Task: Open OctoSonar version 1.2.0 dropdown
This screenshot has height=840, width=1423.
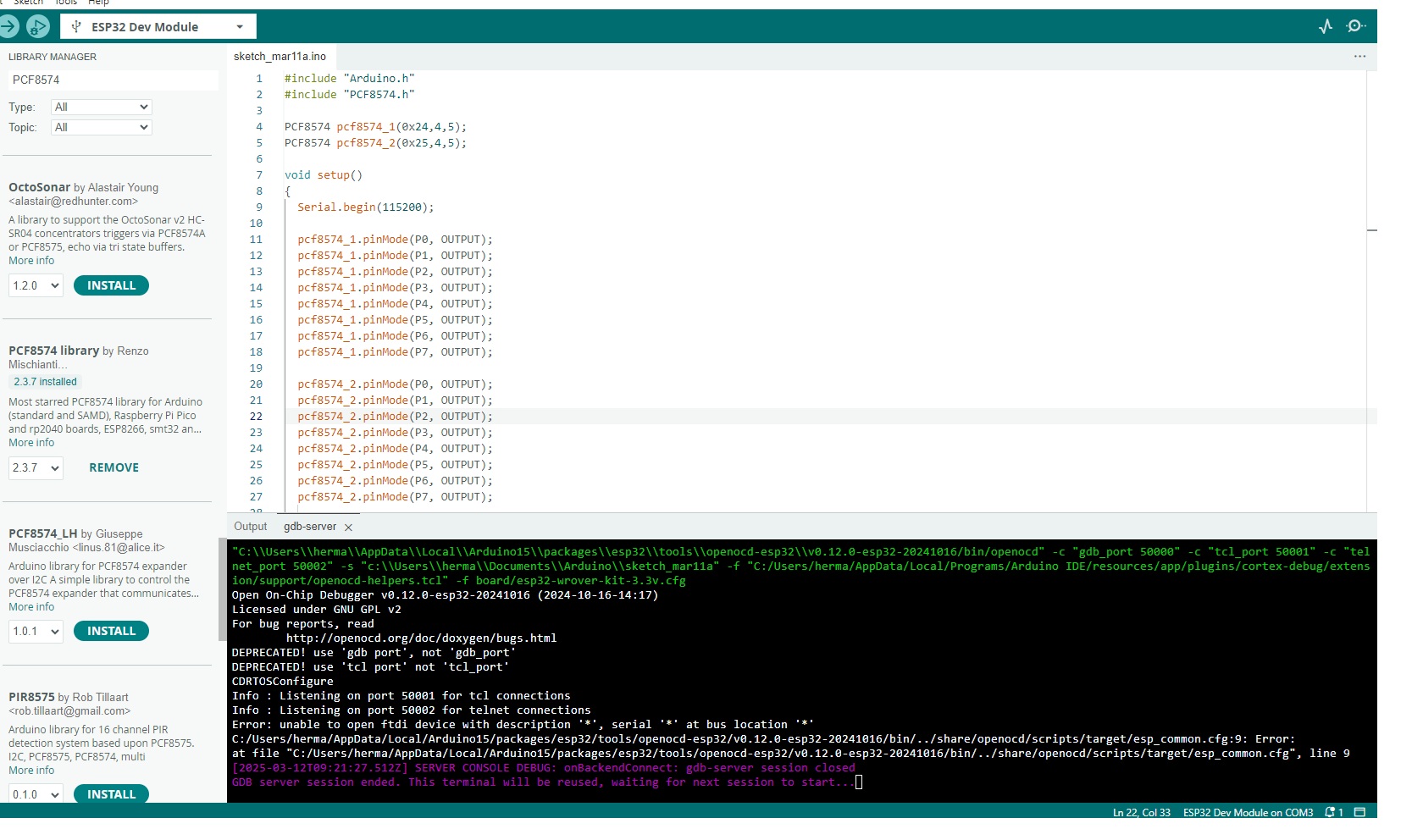Action: click(36, 286)
